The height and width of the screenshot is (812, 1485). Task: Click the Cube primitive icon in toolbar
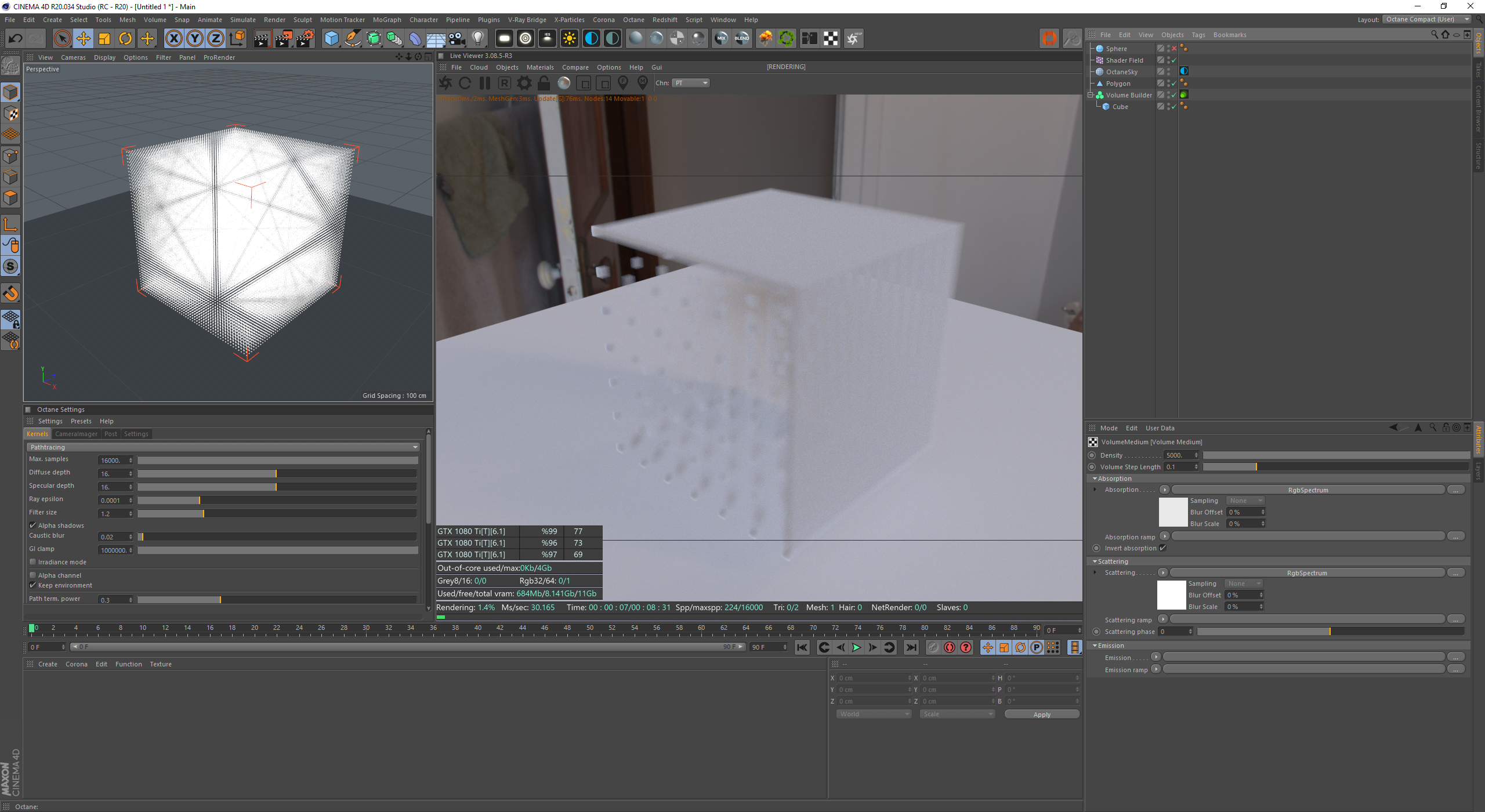point(331,39)
